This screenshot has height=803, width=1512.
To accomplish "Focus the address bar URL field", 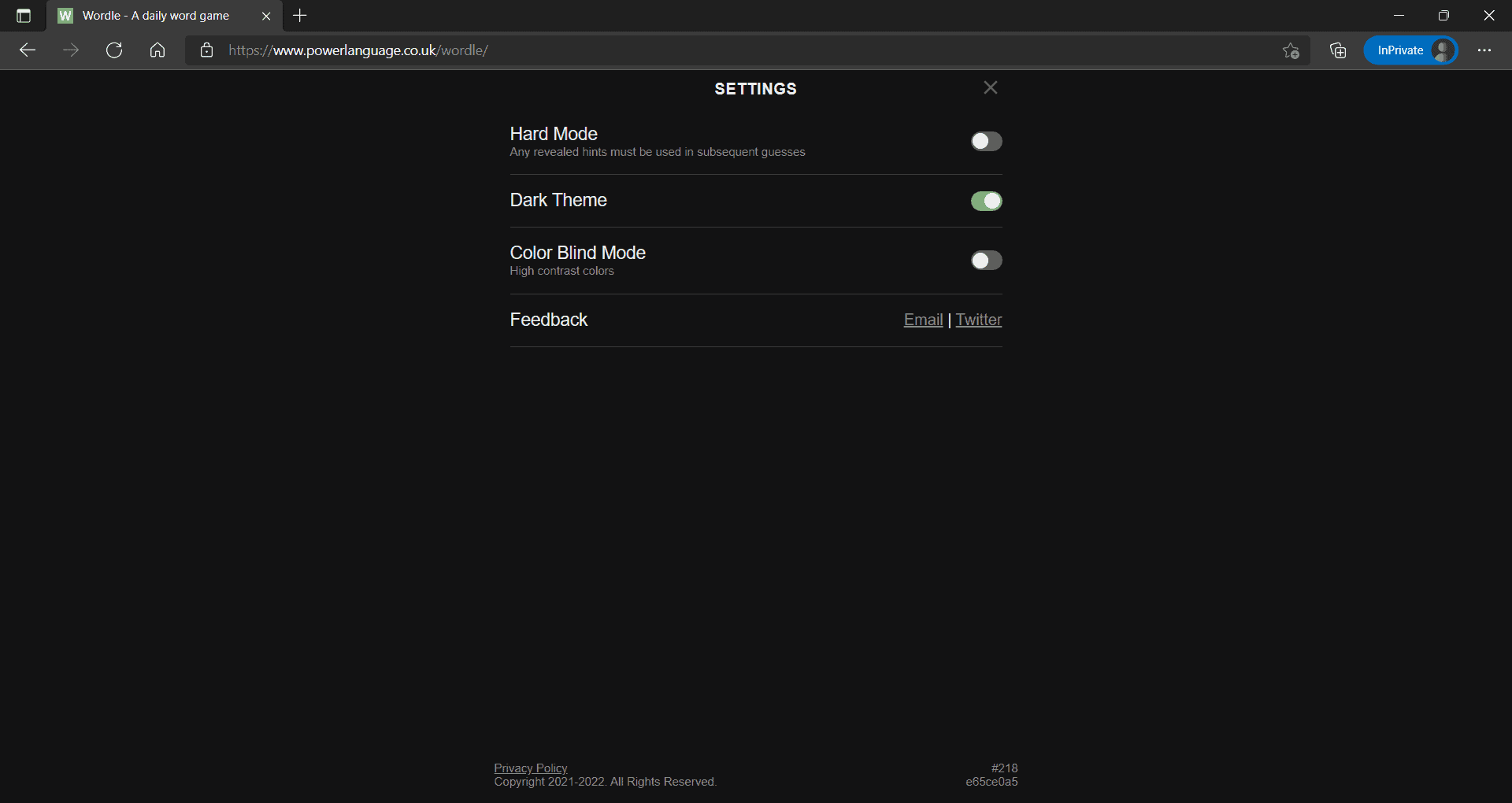I will pyautogui.click(x=709, y=50).
